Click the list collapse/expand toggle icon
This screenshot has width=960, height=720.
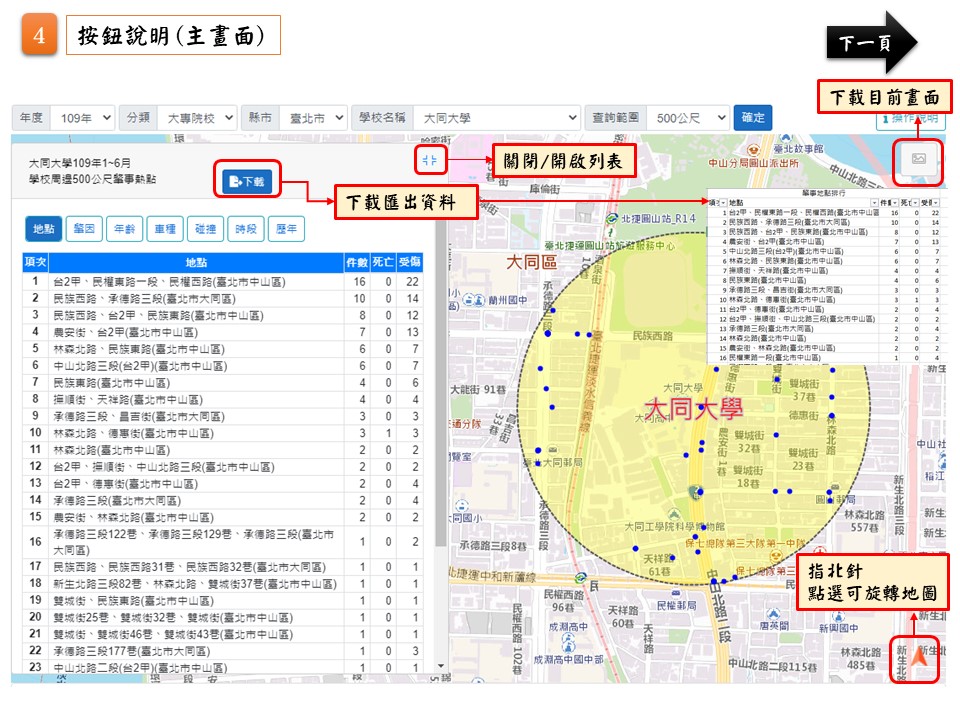429,160
